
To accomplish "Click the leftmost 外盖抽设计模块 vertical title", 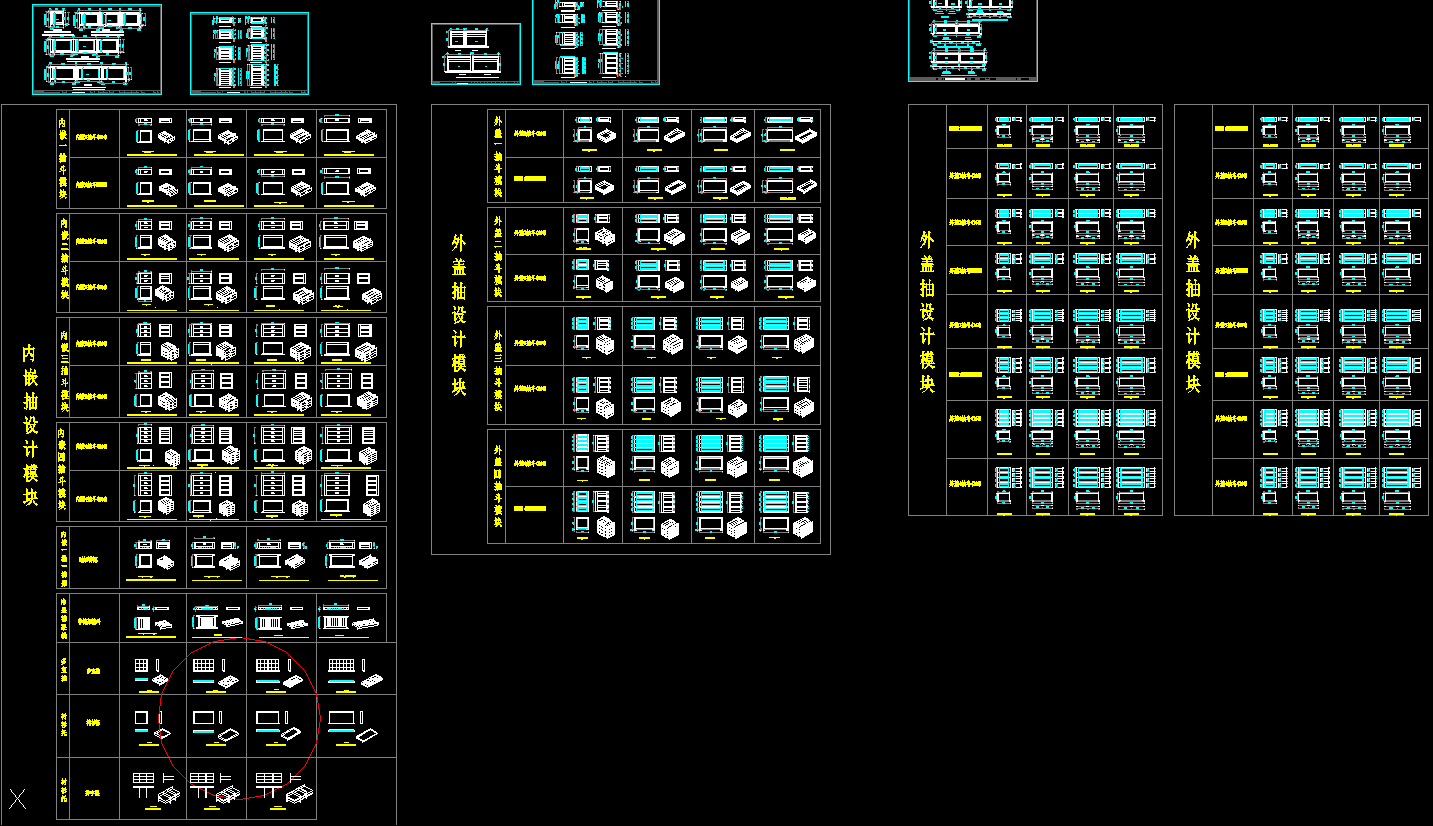I will click(x=459, y=315).
